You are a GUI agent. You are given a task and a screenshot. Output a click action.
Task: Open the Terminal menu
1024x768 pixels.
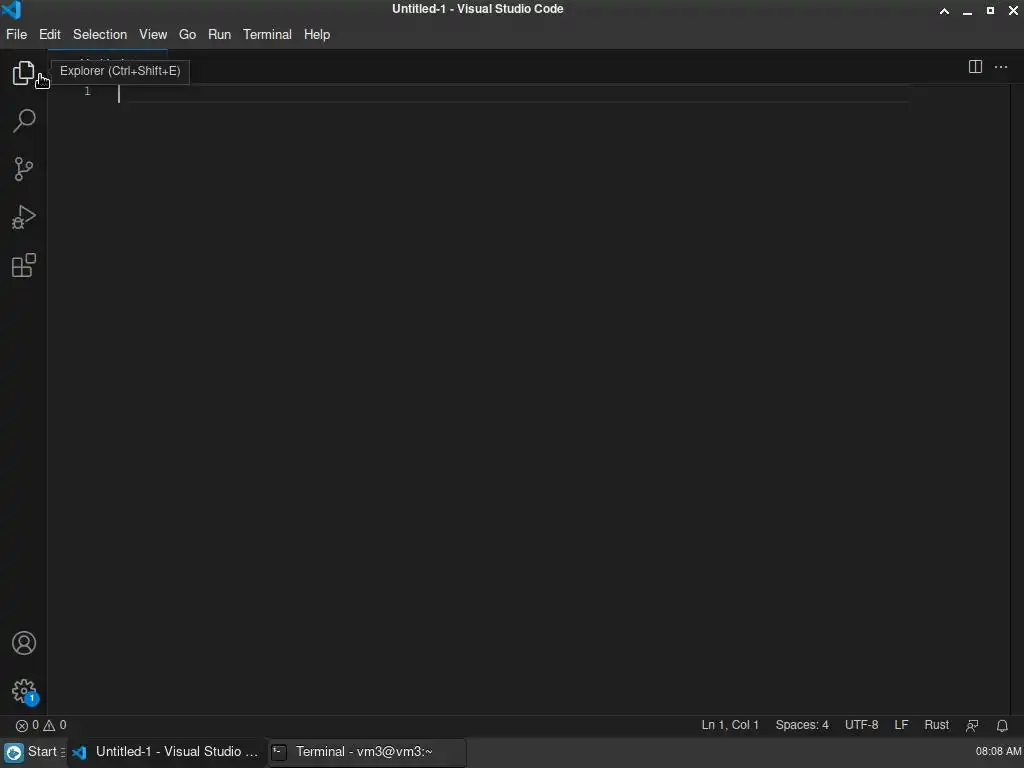point(267,35)
